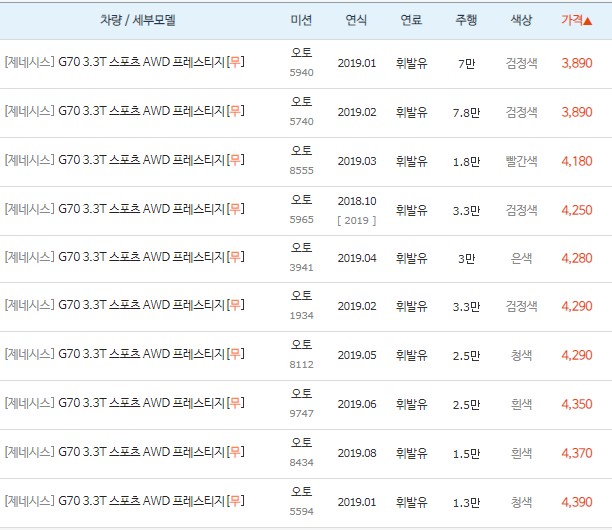Click the bracketed [ 2019 ] model year

[357, 221]
